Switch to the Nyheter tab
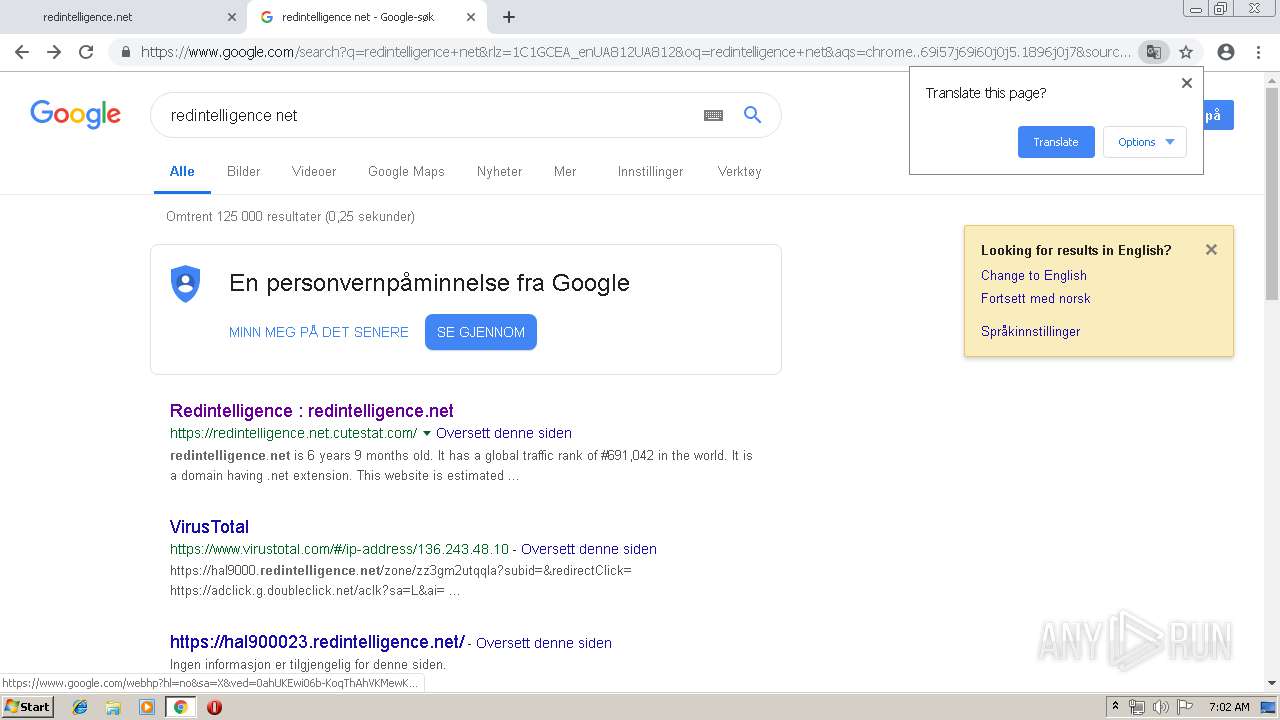1280x720 pixels. (x=500, y=171)
